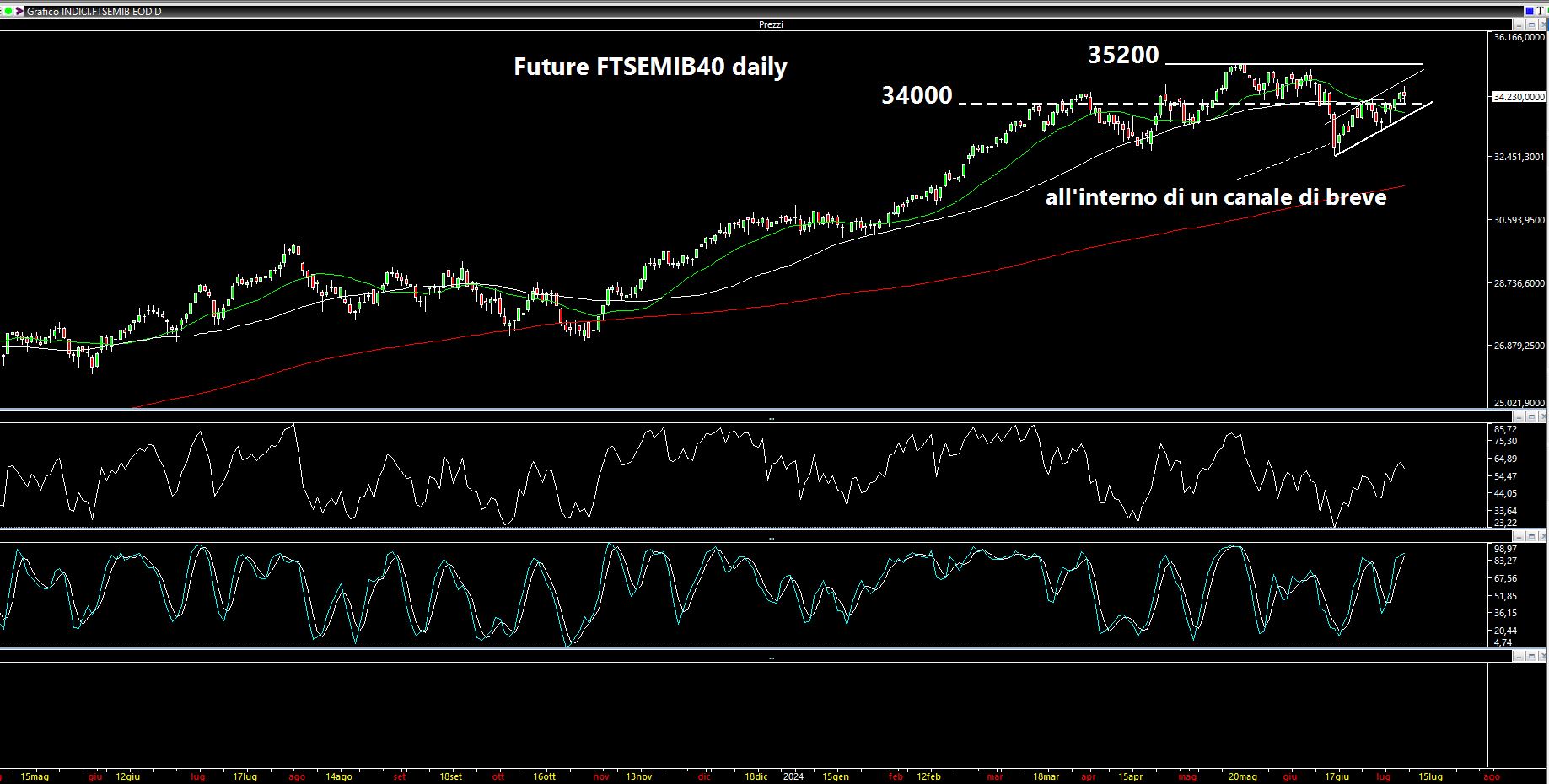Click the 28.736,6000 price axis label
This screenshot has width=1549, height=784.
[x=1519, y=283]
